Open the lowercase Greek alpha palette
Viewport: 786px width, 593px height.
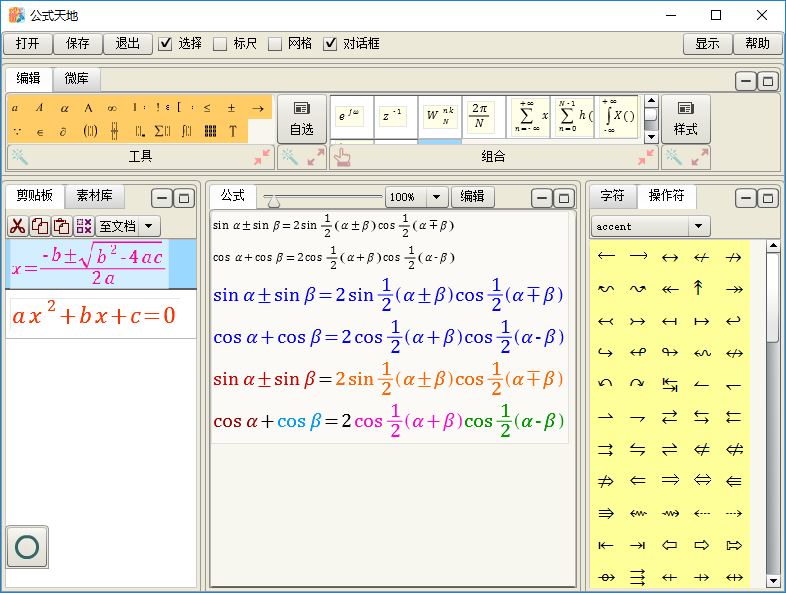coord(64,108)
